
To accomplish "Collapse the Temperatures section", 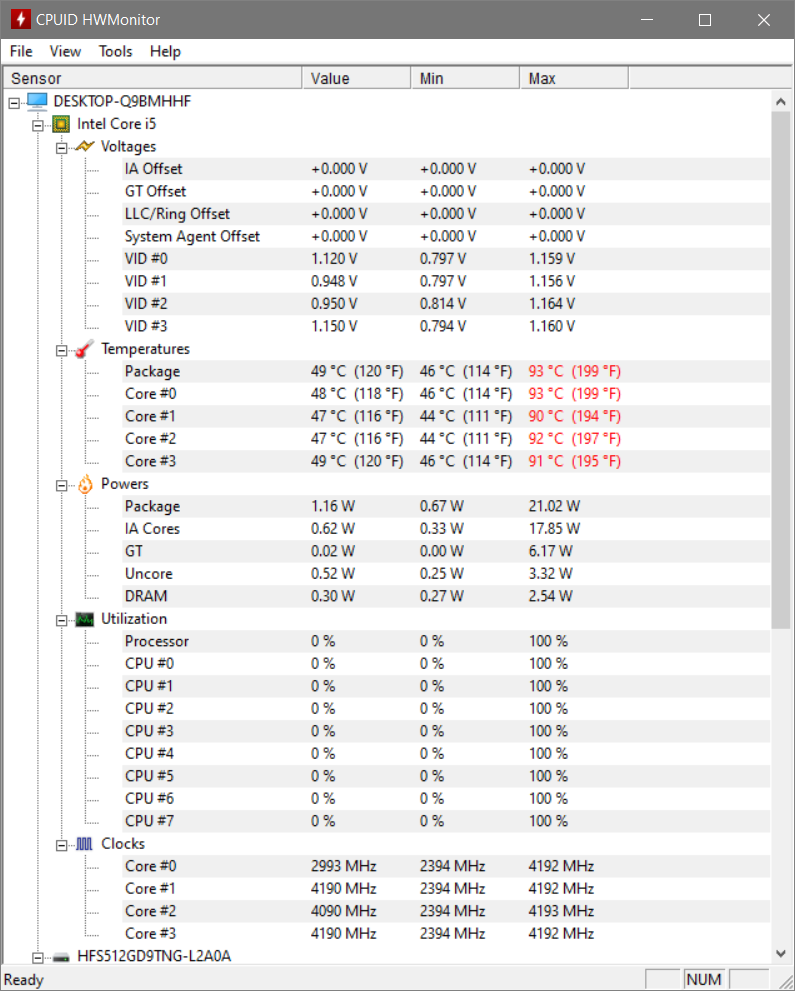I will point(61,349).
